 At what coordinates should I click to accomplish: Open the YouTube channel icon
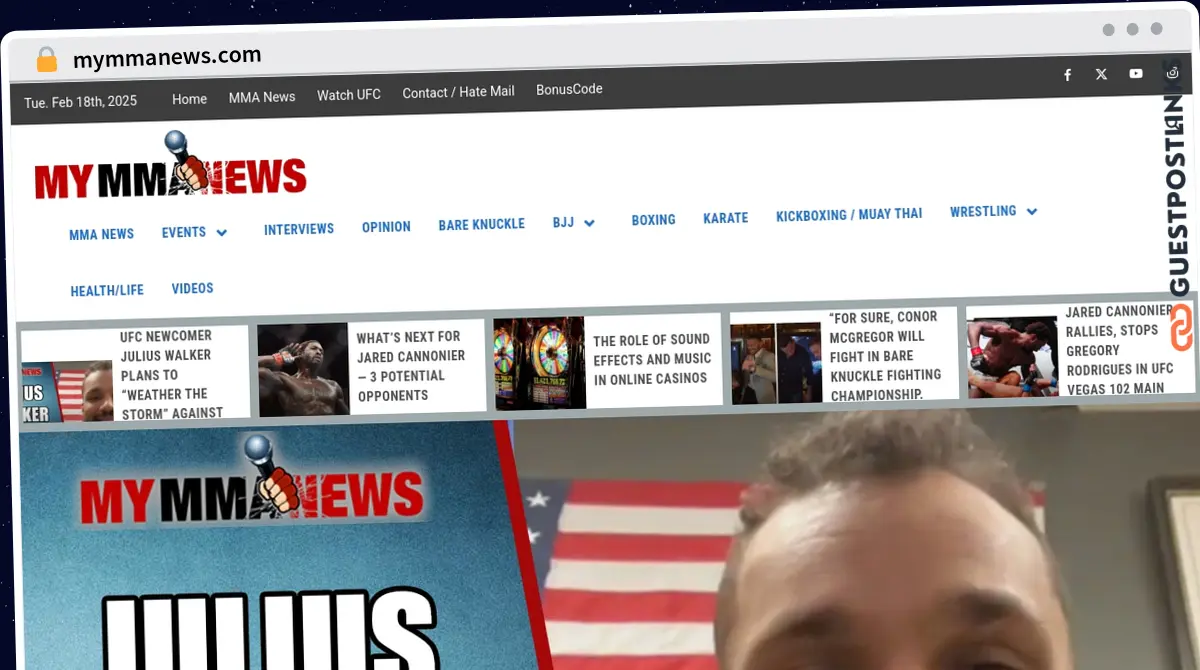coord(1135,74)
